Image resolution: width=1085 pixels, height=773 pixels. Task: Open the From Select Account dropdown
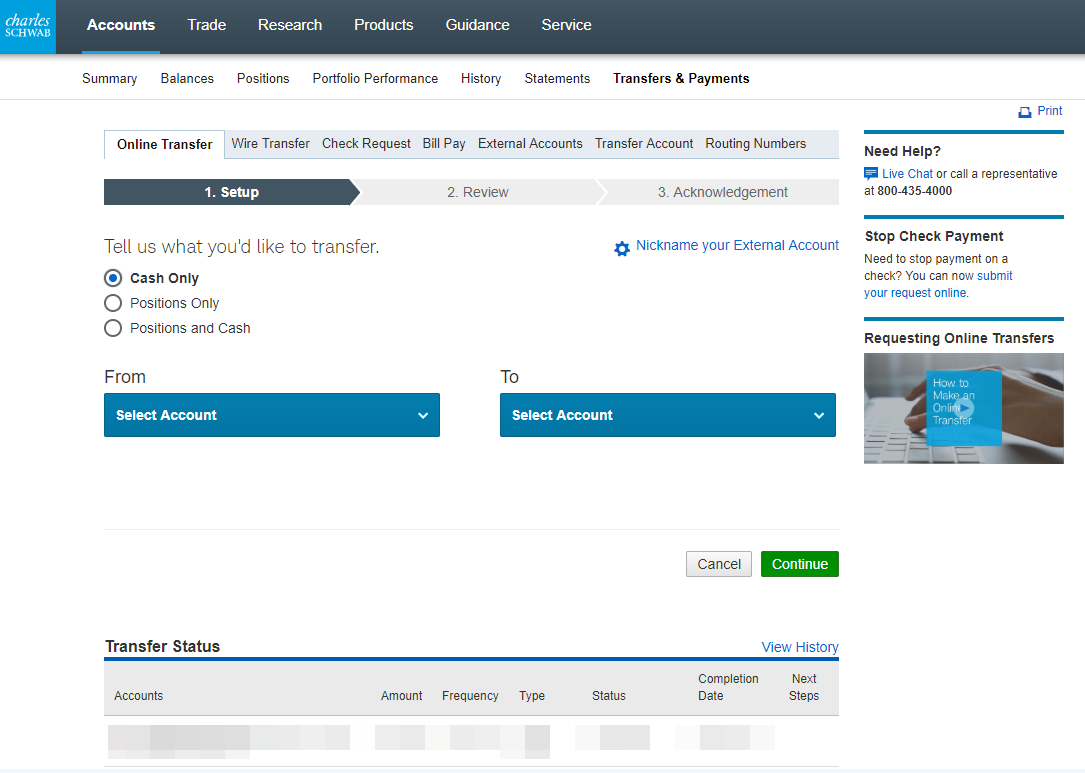[x=271, y=415]
